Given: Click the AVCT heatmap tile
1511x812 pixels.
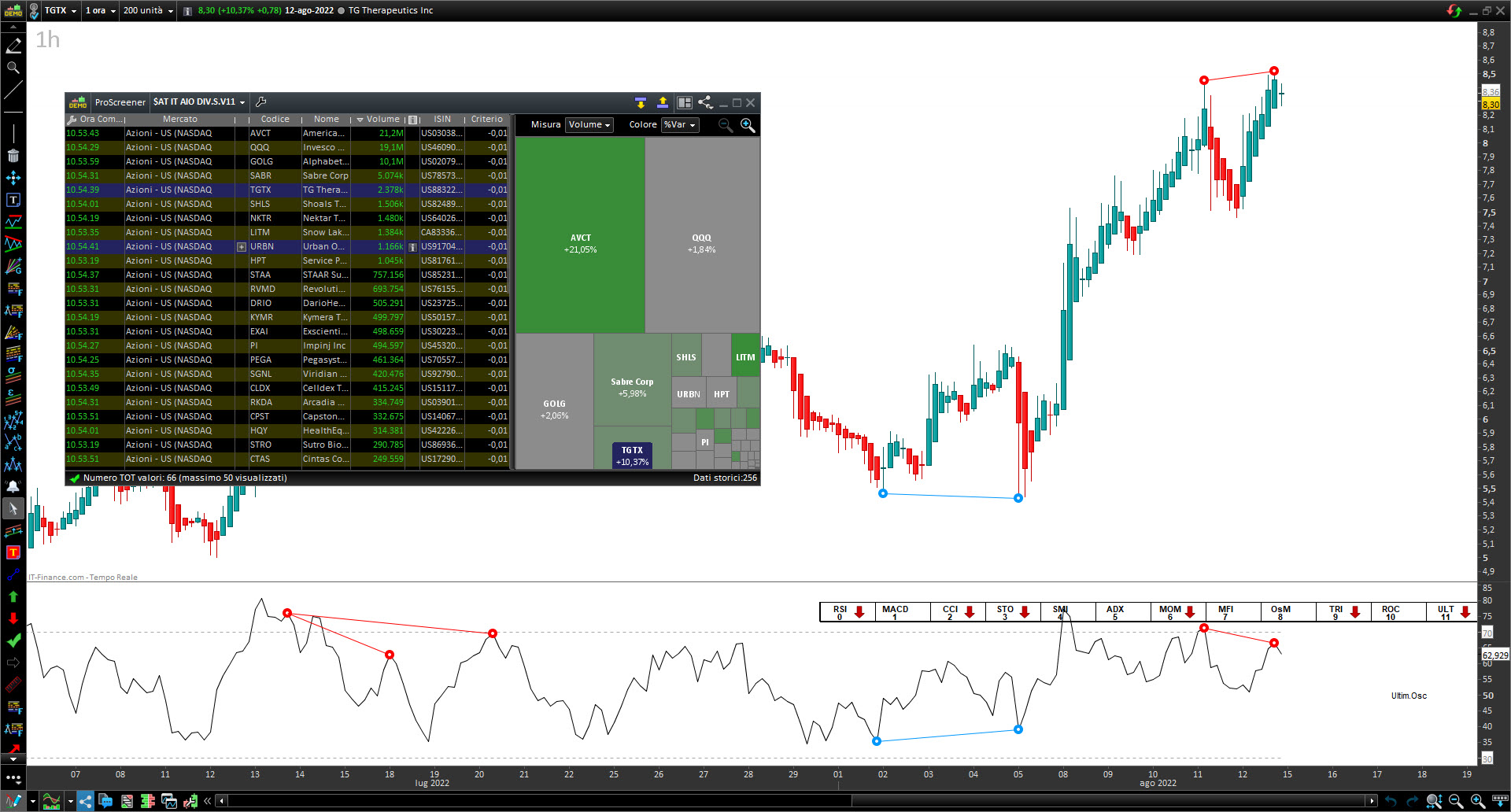Looking at the screenshot, I should 580,235.
